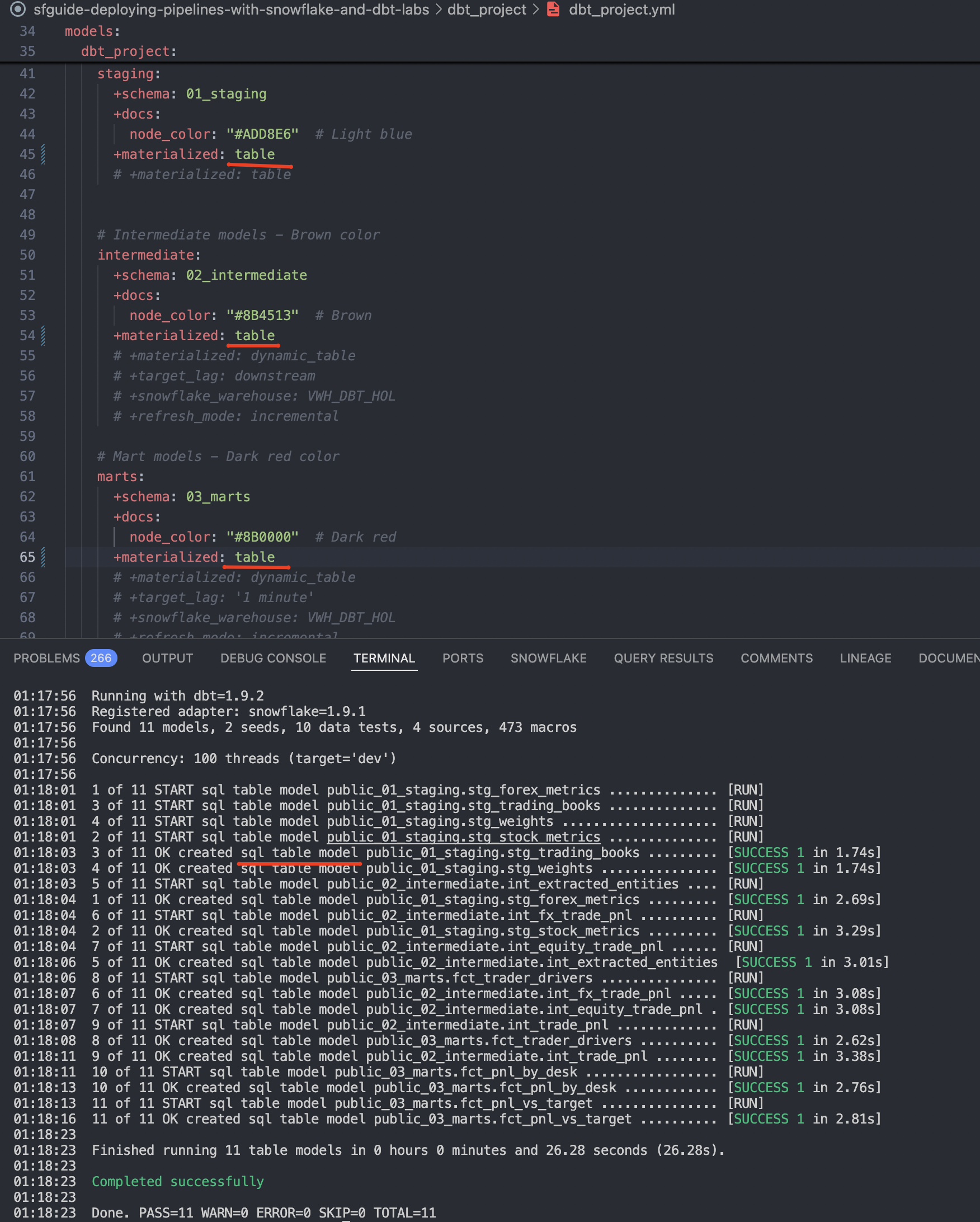980x1222 pixels.
Task: Switch to the DEBUG CONSOLE tab
Action: pos(273,658)
